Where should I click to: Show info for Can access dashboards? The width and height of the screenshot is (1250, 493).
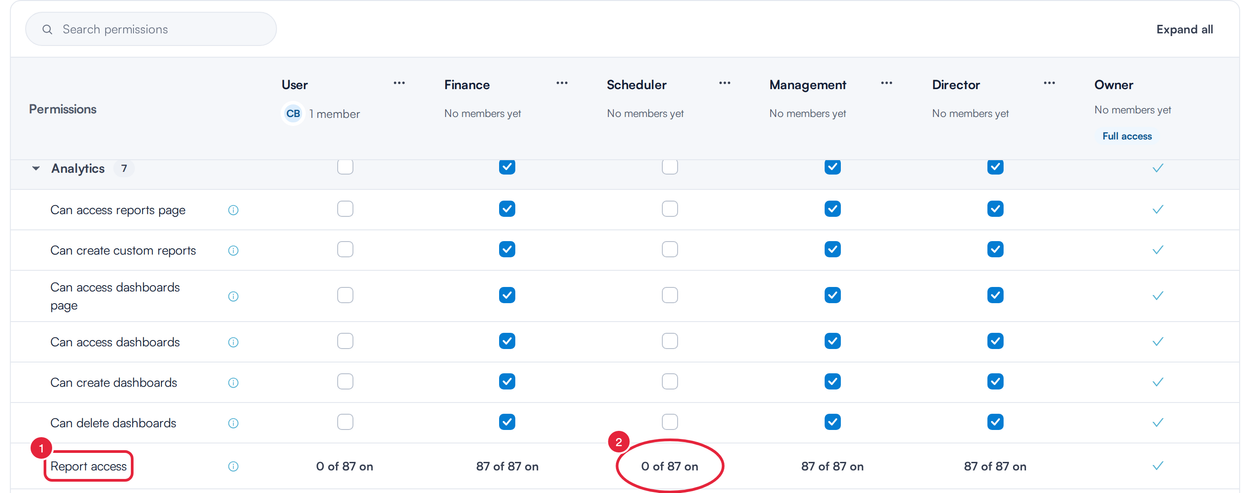point(233,342)
